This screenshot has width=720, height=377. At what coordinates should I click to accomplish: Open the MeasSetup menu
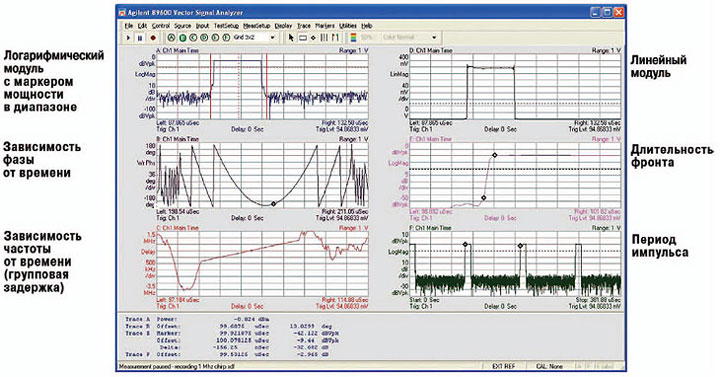(x=256, y=26)
